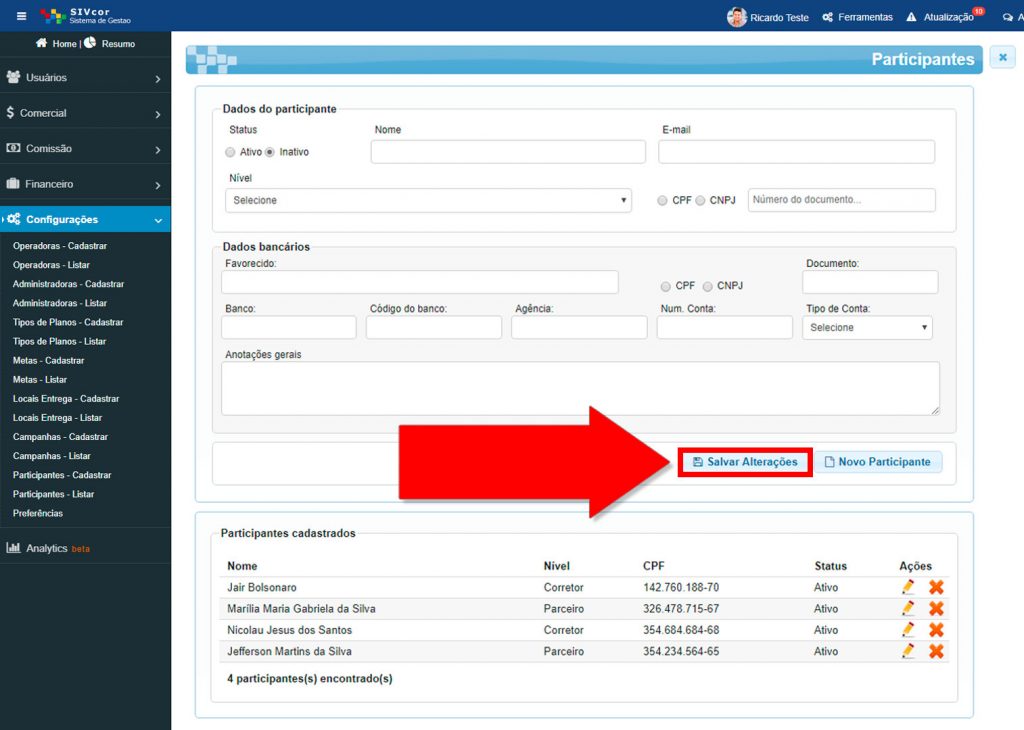Viewport: 1024px width, 730px height.
Task: Choose CPF radio in Dados do participante
Action: pos(662,200)
